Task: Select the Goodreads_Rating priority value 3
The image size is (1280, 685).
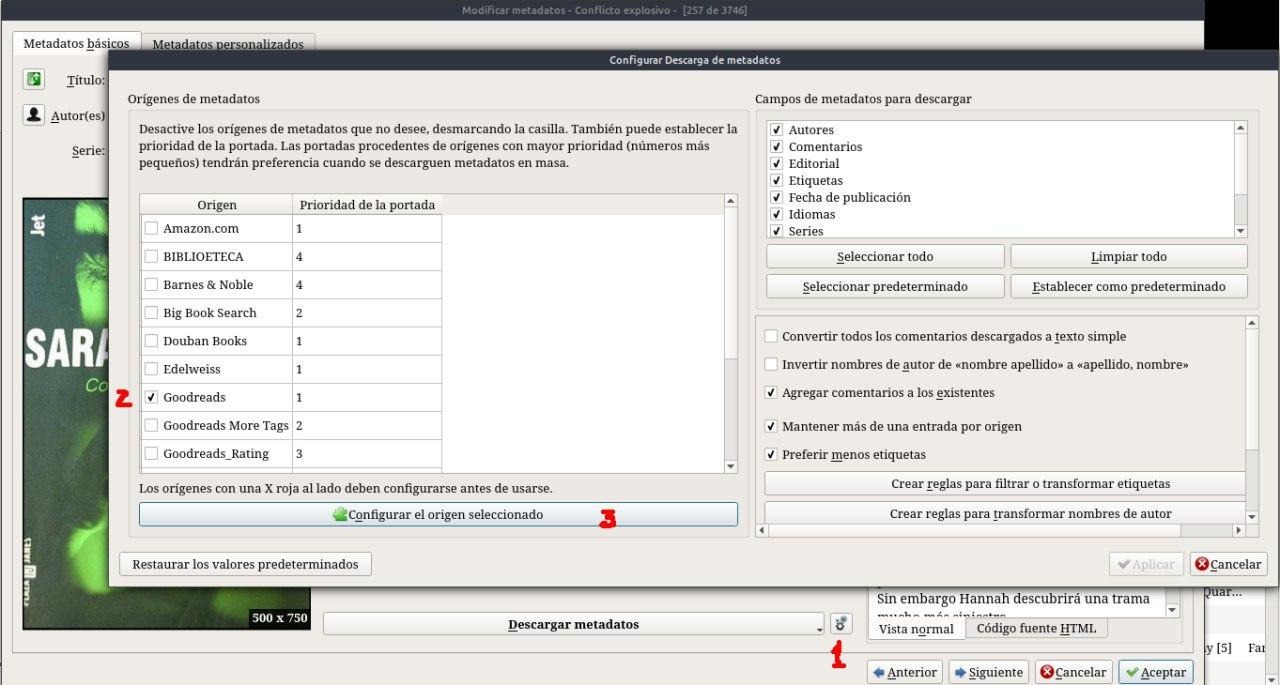Action: 367,453
